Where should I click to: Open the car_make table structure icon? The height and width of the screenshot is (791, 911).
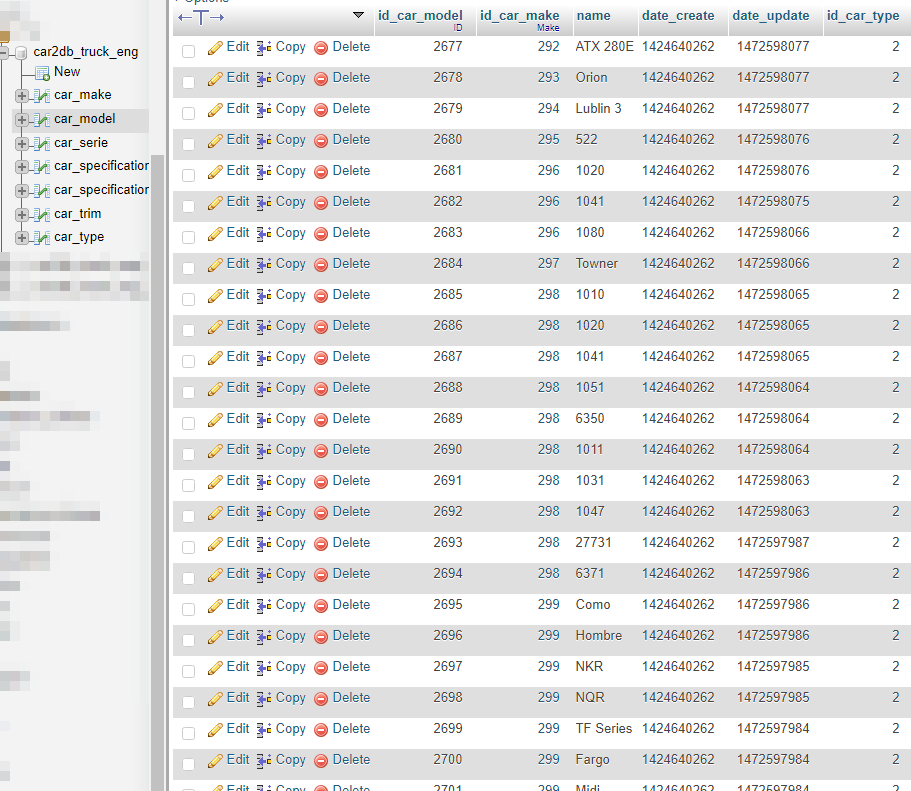tap(41, 95)
